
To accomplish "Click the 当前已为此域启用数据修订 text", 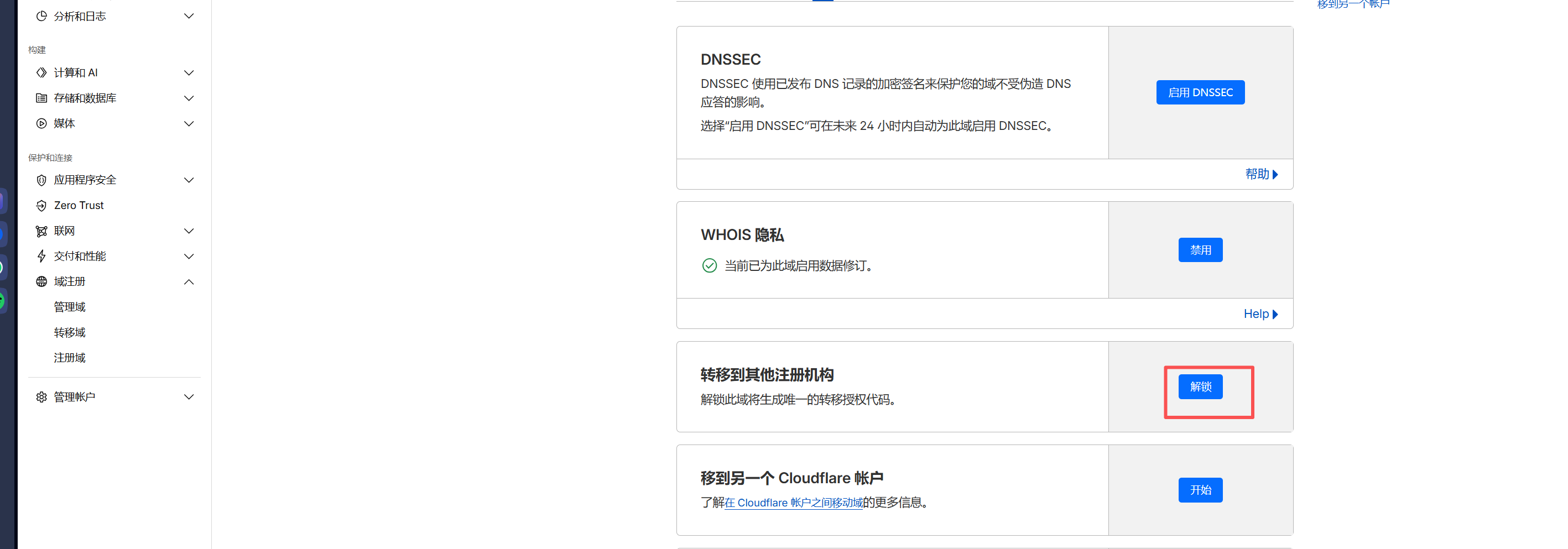I will pyautogui.click(x=801, y=266).
